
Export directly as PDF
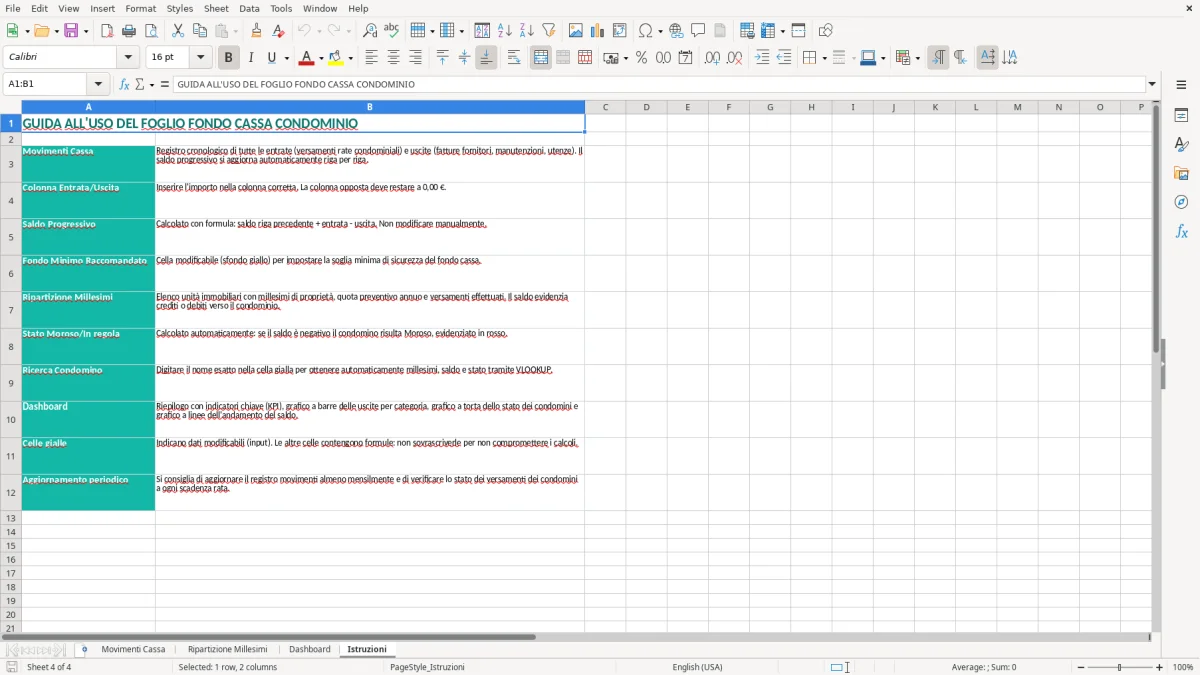point(107,31)
